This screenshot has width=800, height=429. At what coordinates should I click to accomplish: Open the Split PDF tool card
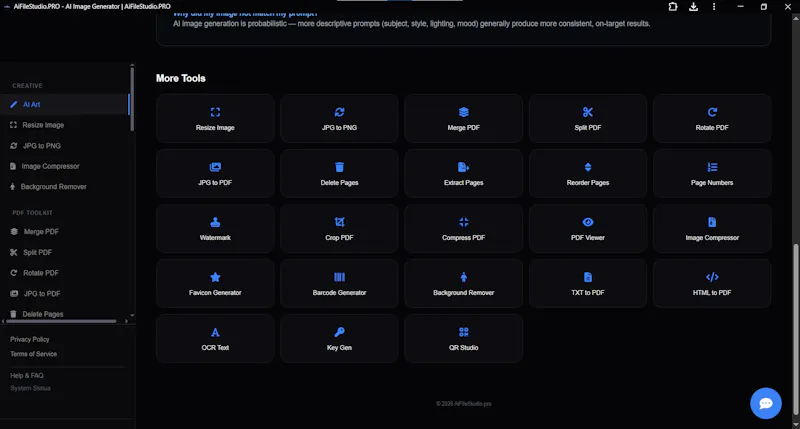588,118
